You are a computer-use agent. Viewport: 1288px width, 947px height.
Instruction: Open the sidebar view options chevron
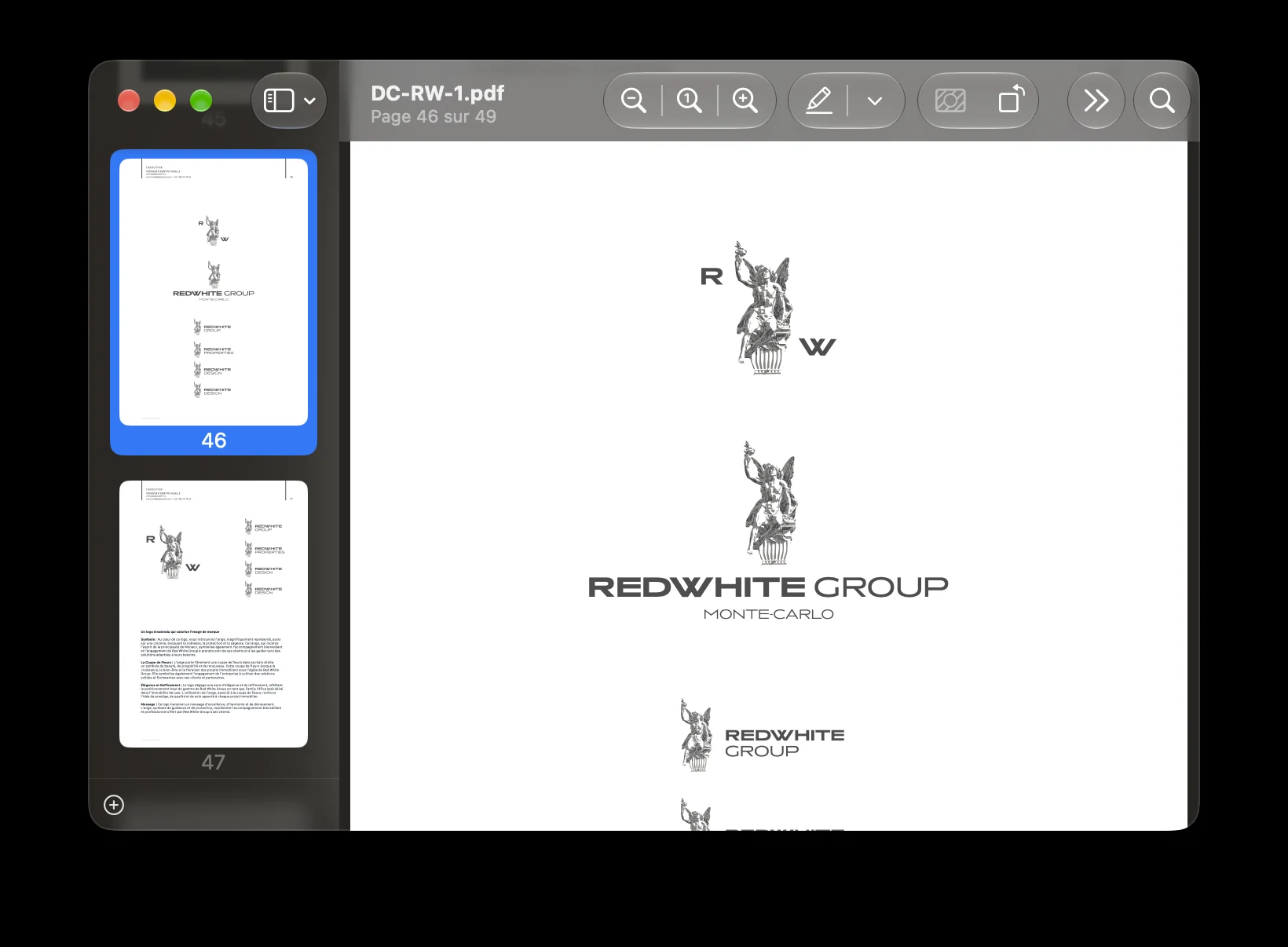[x=309, y=101]
